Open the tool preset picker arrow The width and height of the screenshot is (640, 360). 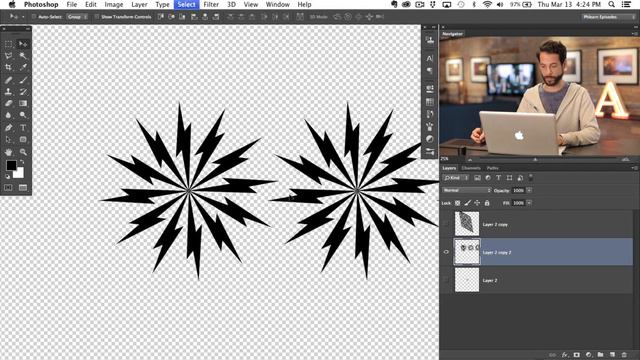pyautogui.click(x=23, y=17)
